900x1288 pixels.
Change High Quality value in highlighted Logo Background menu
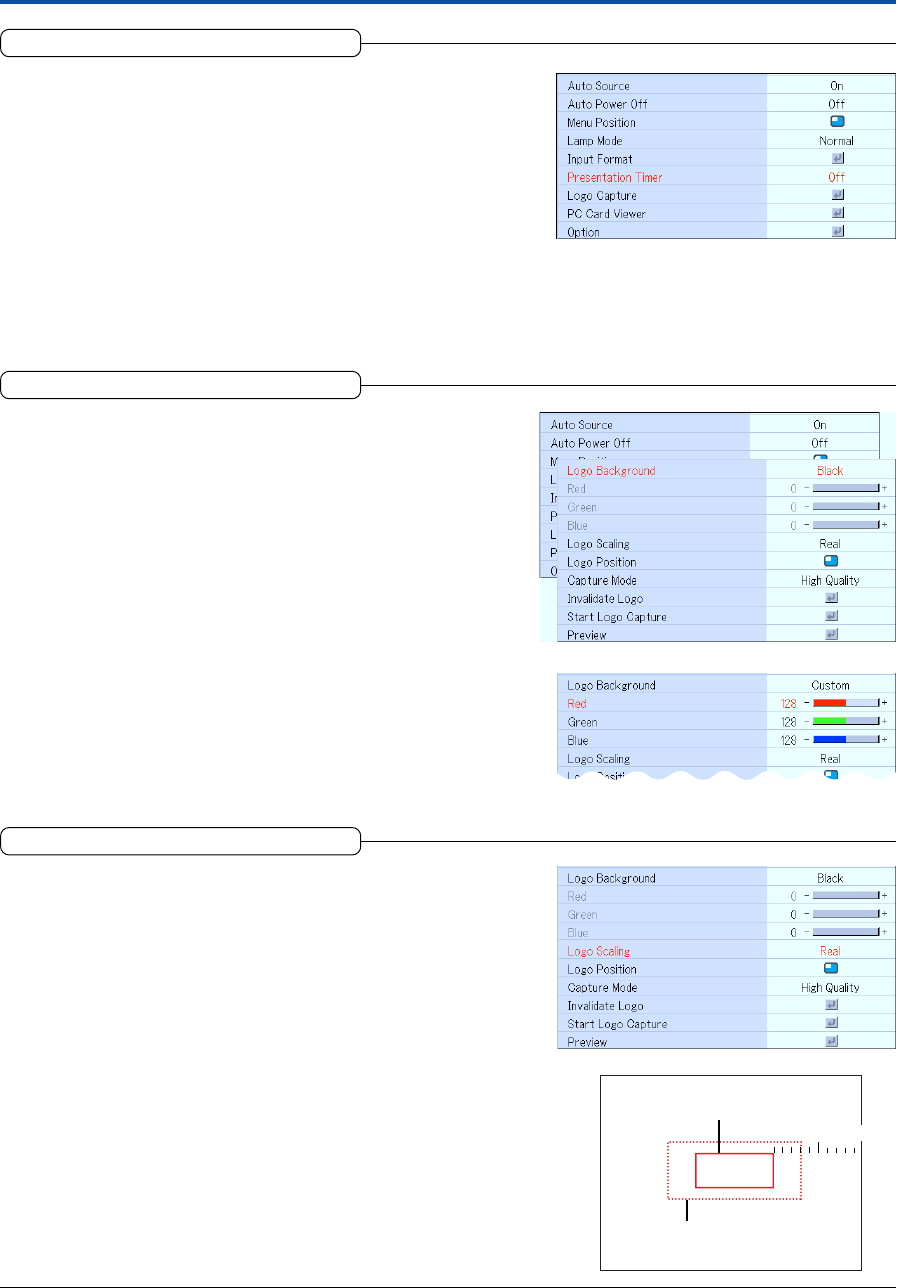pos(830,580)
